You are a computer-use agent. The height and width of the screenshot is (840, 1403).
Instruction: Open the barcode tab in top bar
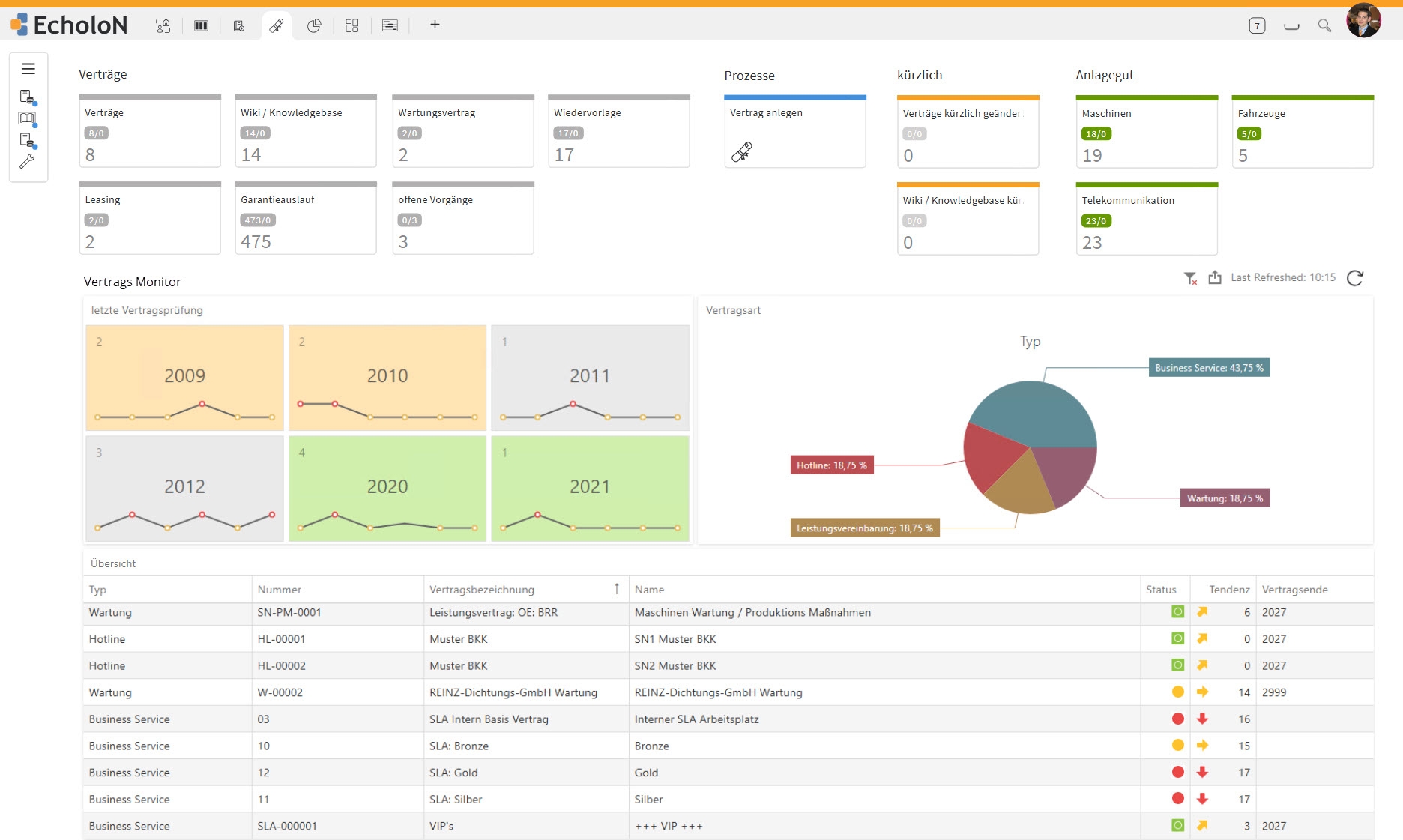[x=201, y=25]
